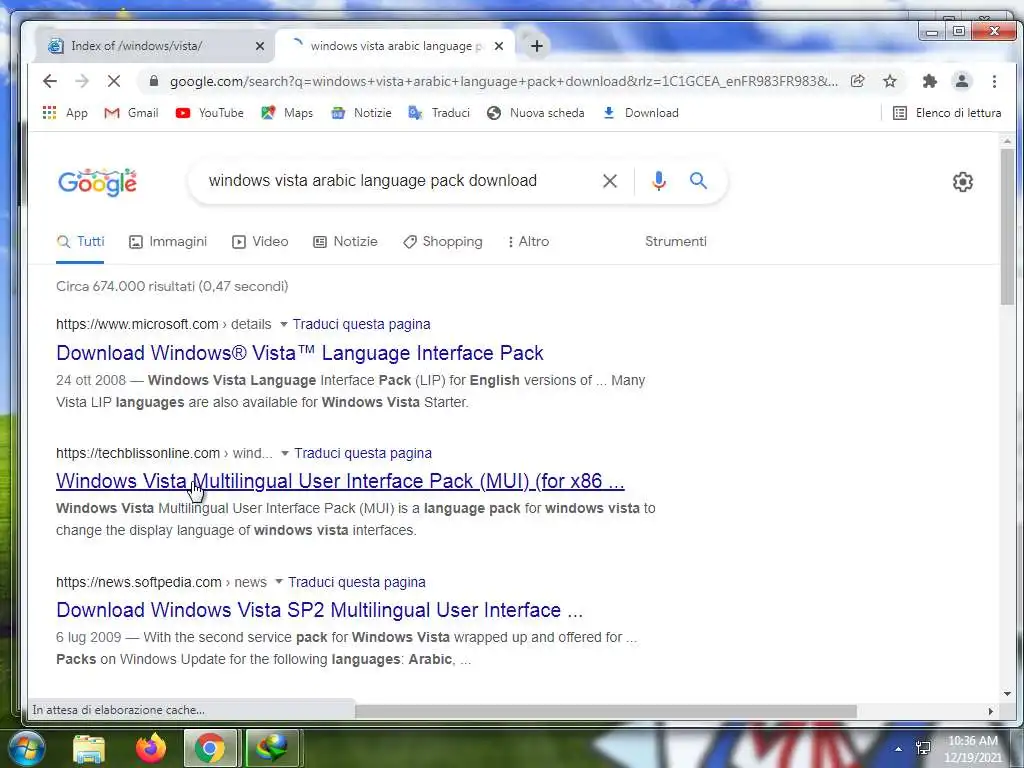The image size is (1024, 768).
Task: Open a new tab with plus button
Action: click(x=536, y=46)
